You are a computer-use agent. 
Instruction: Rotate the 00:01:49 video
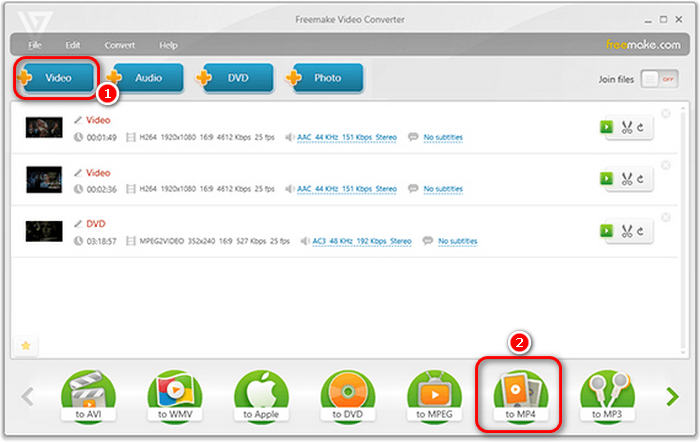(641, 128)
